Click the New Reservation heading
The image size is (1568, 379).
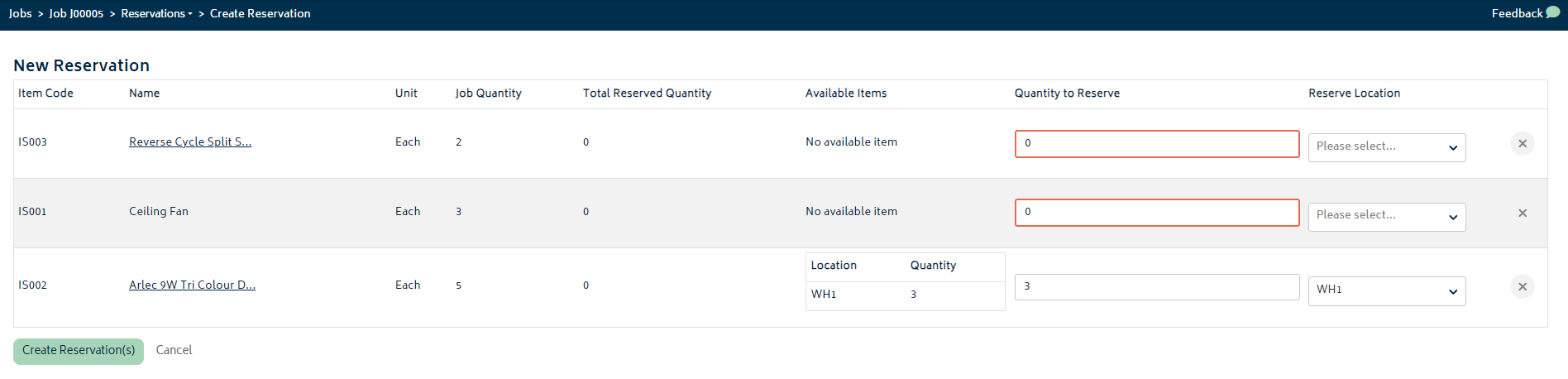pos(81,65)
